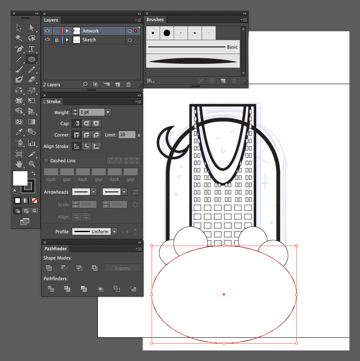Screen dimensions: 360x361
Task: Align stroke to center option
Action: click(77, 146)
